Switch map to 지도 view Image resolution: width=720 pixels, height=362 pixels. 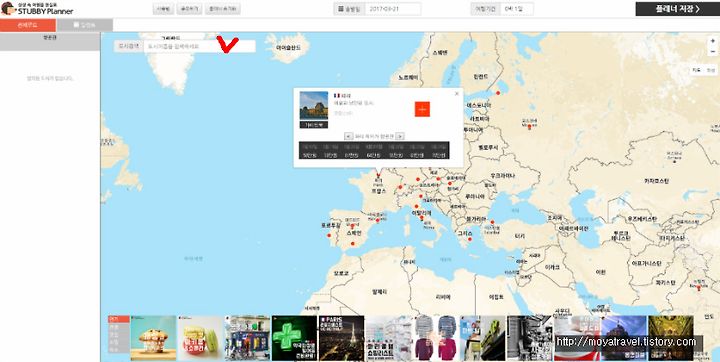point(697,70)
